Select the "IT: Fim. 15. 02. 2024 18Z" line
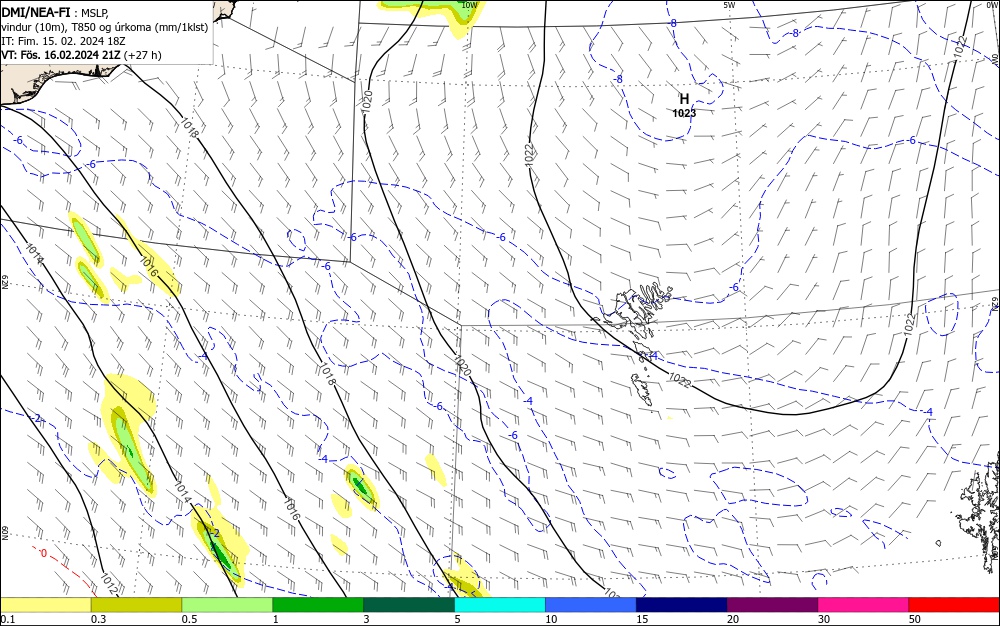The image size is (1000, 626). tap(63, 41)
